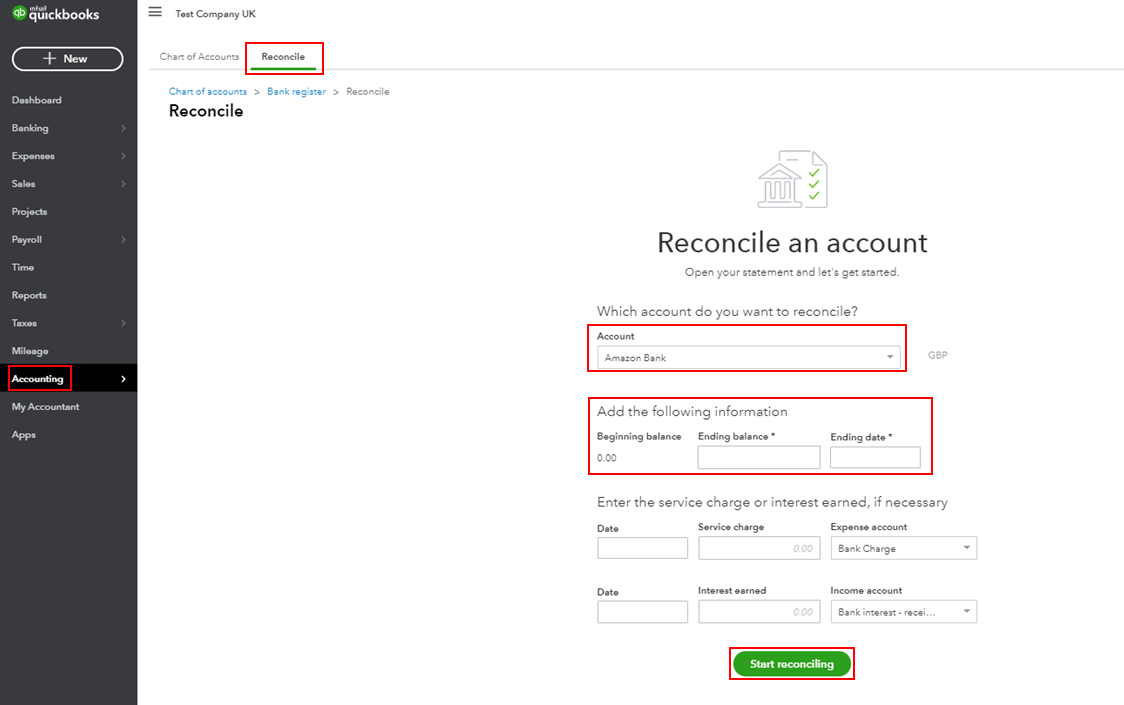Click the Start reconciling button
The width and height of the screenshot is (1124, 705).
click(x=791, y=664)
